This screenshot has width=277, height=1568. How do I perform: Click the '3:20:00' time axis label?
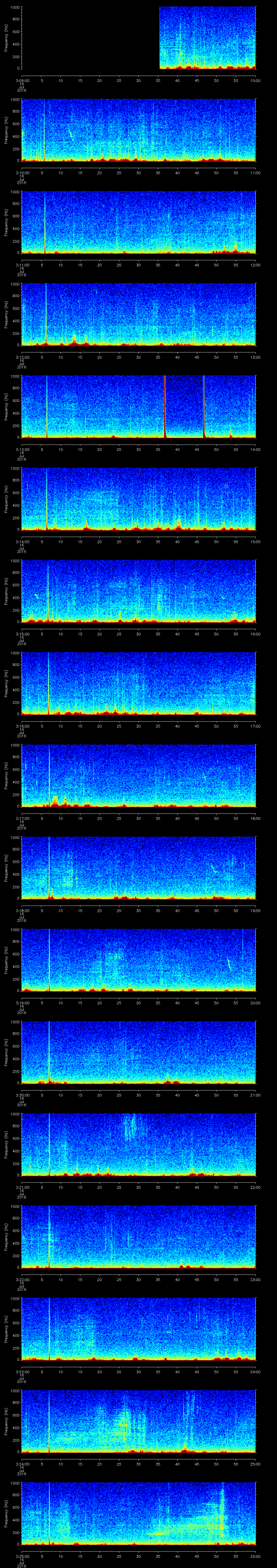click(22, 1095)
